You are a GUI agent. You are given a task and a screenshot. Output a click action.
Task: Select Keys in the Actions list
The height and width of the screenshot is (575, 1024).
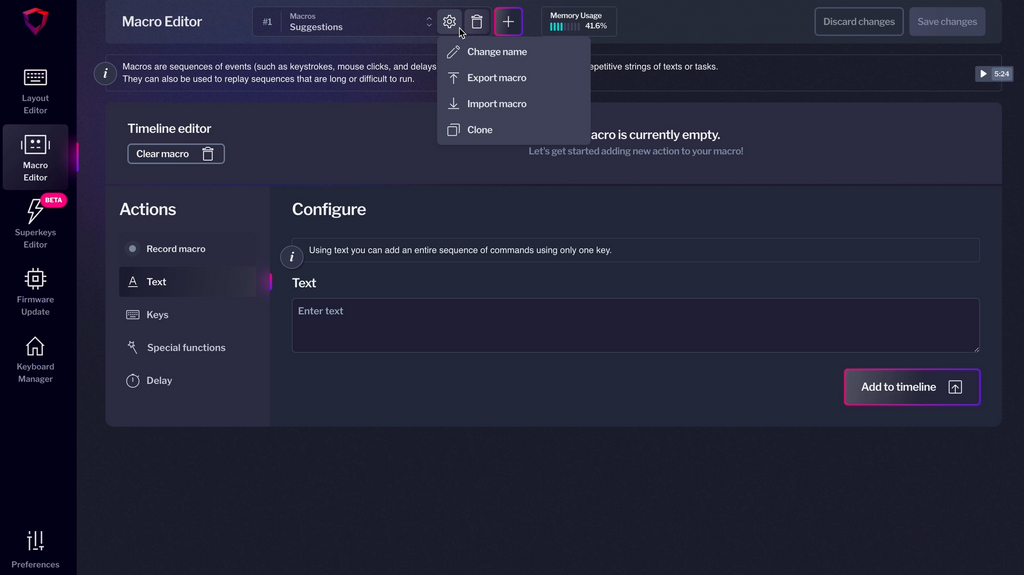tap(157, 315)
